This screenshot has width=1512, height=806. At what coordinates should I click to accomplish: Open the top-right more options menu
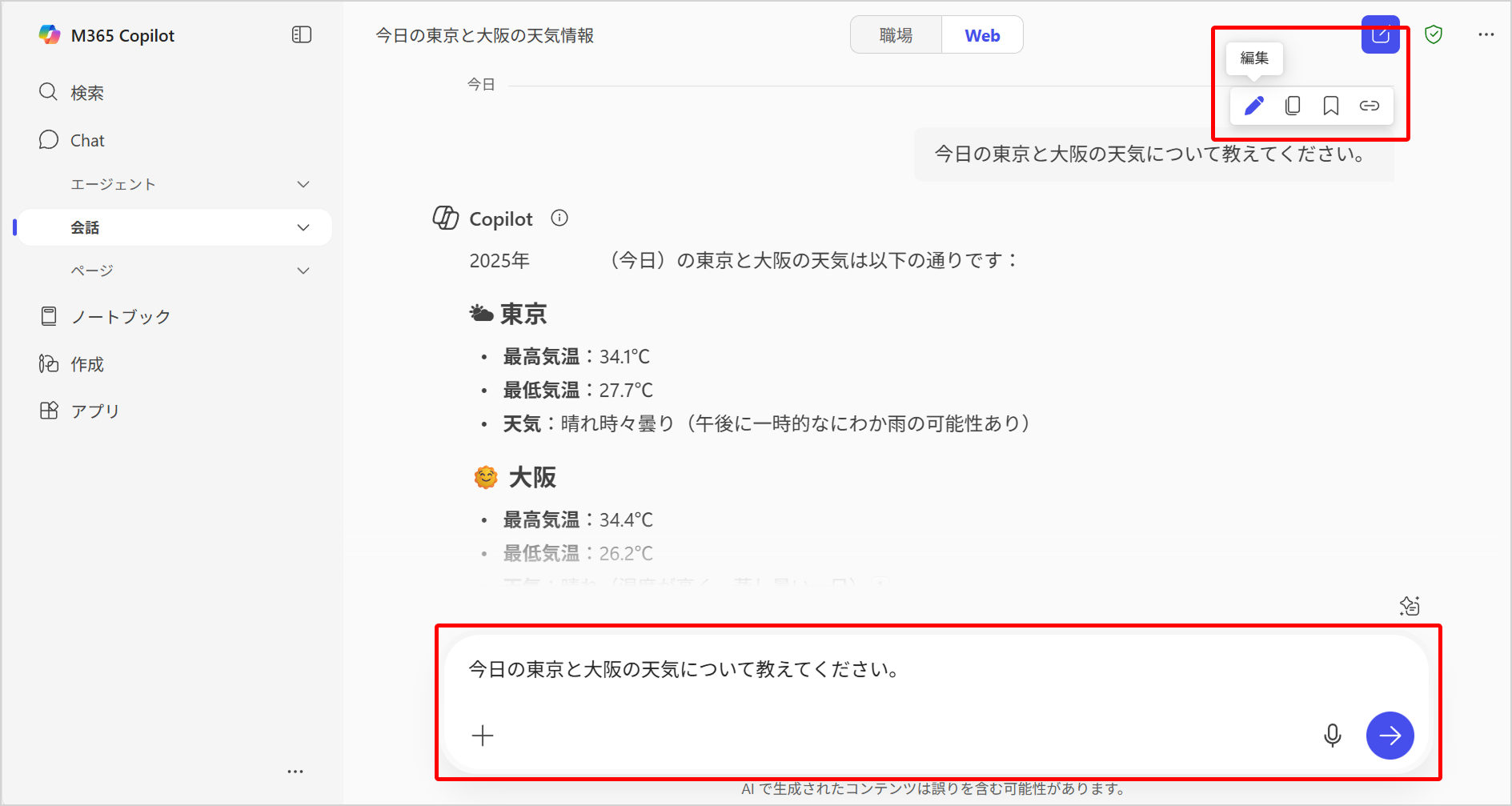pyautogui.click(x=1486, y=34)
